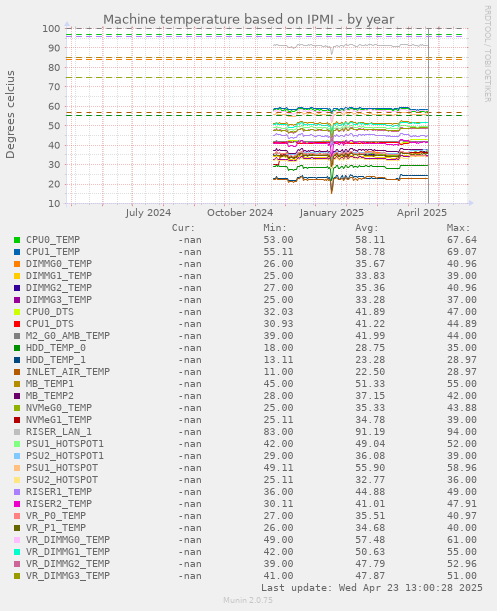
Task: Click the NVMeG1_TEMP legend label
Action: click(59, 420)
